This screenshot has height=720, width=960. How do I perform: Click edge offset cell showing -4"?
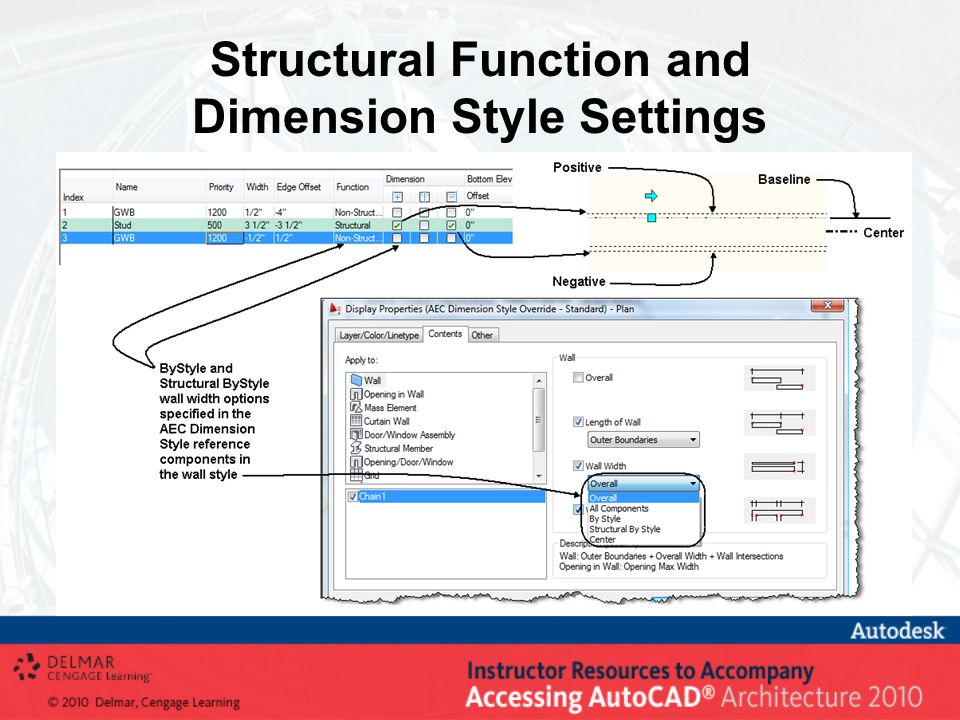pyautogui.click(x=302, y=212)
